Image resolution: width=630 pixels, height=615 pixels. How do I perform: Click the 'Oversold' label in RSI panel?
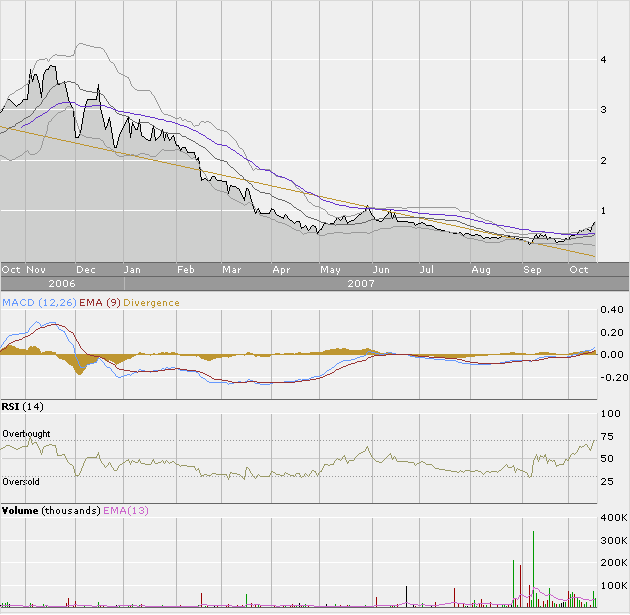(x=21, y=482)
